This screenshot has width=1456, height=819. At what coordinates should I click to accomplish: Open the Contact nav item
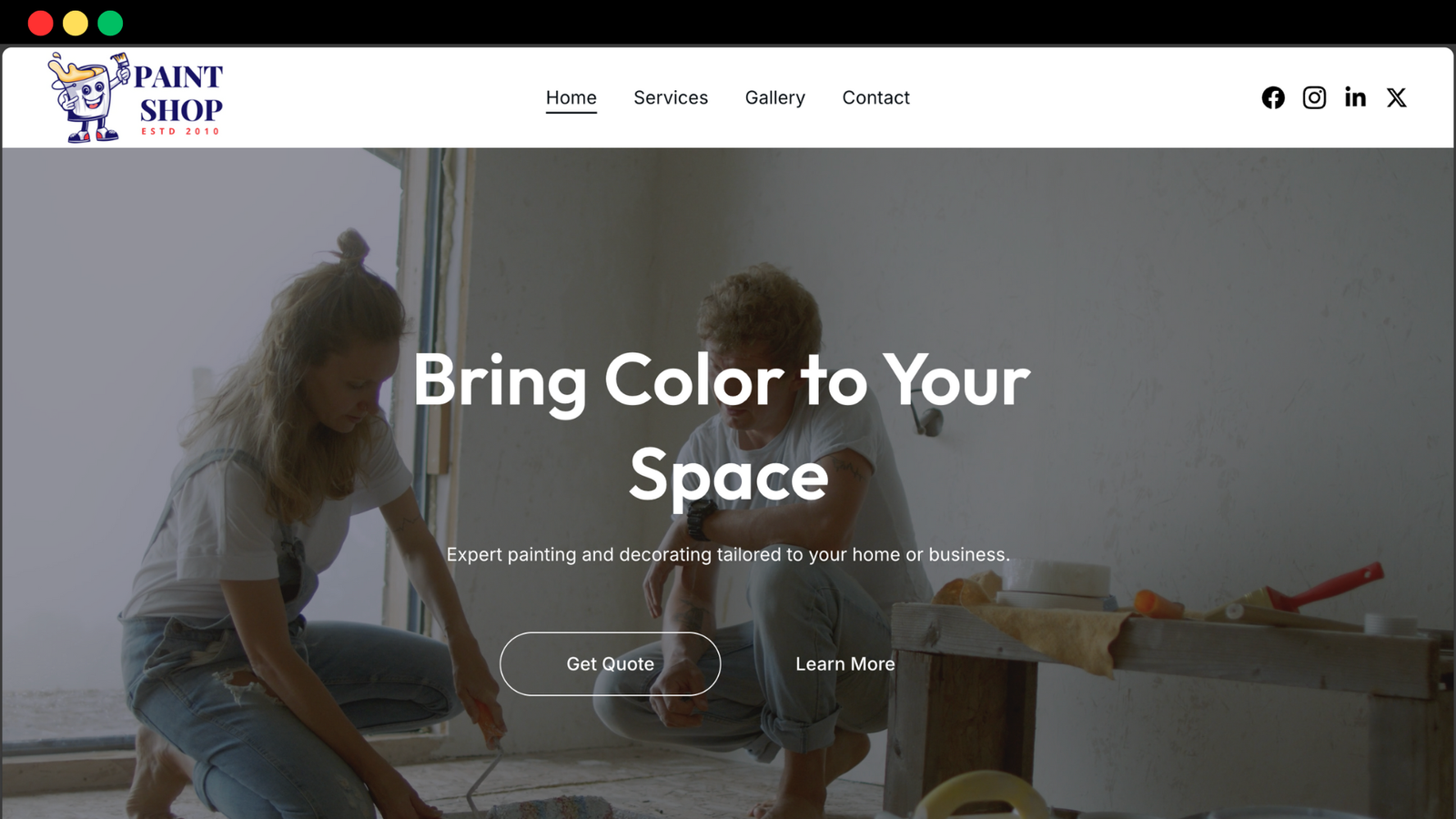point(875,97)
